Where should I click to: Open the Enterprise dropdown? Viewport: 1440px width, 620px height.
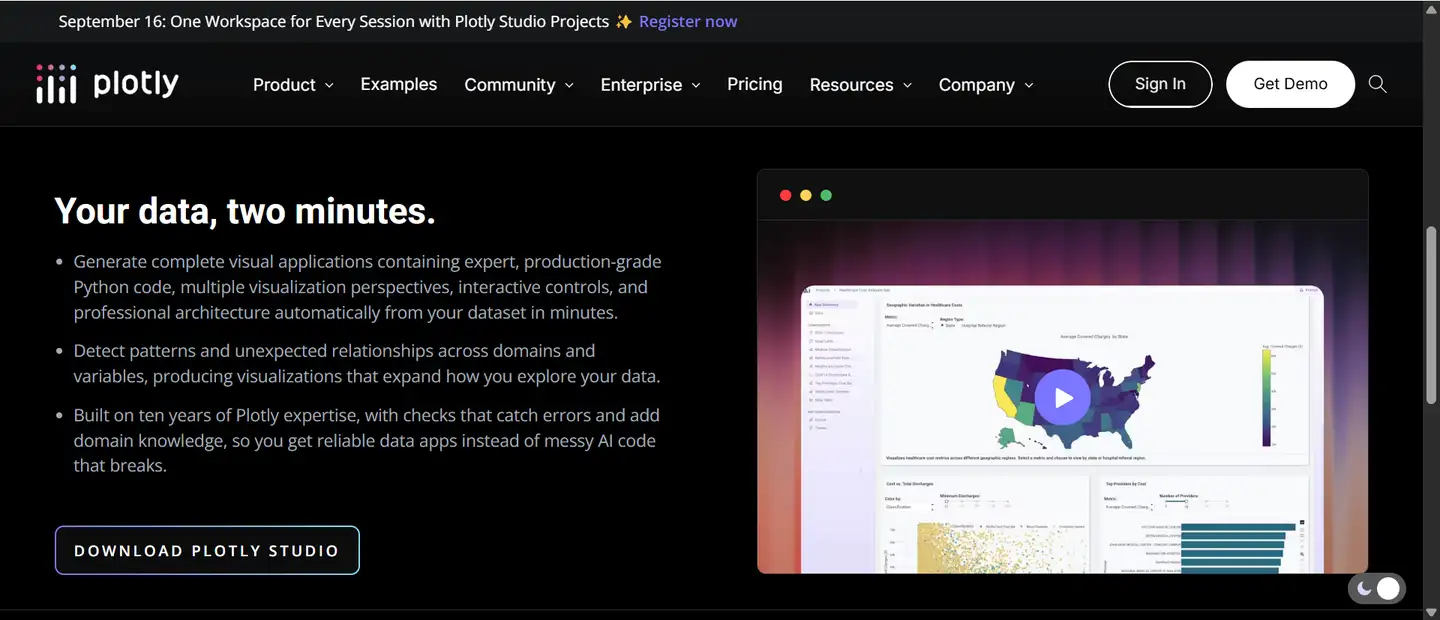[x=650, y=85]
